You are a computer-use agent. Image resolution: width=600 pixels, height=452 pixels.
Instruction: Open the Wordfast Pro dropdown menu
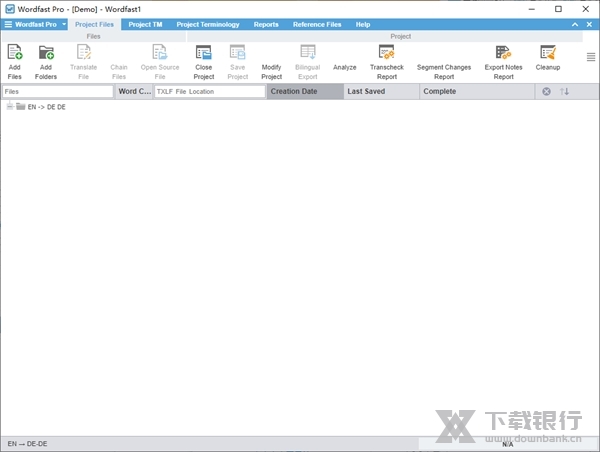[x=36, y=24]
